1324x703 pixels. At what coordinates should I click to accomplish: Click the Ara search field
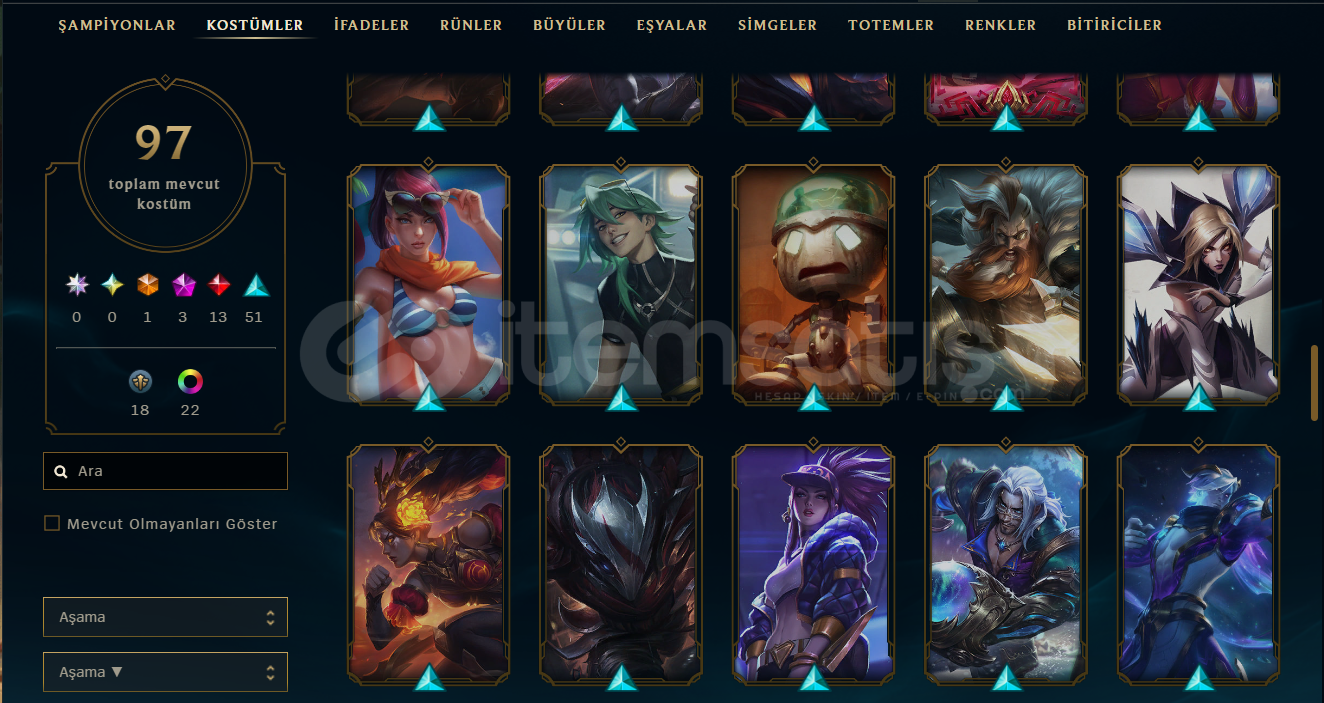(x=165, y=471)
